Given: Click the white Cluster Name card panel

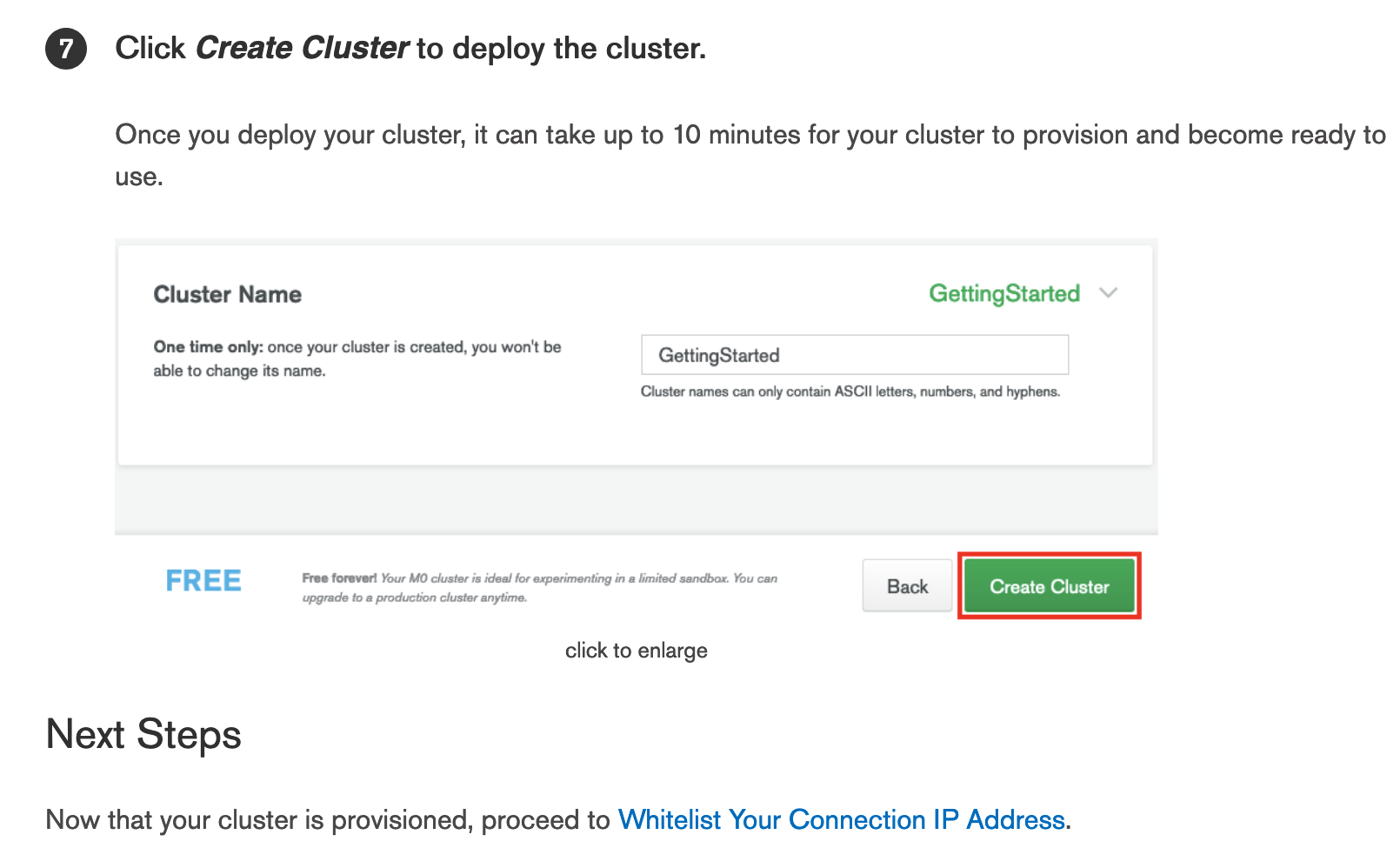Looking at the screenshot, I should tap(635, 355).
